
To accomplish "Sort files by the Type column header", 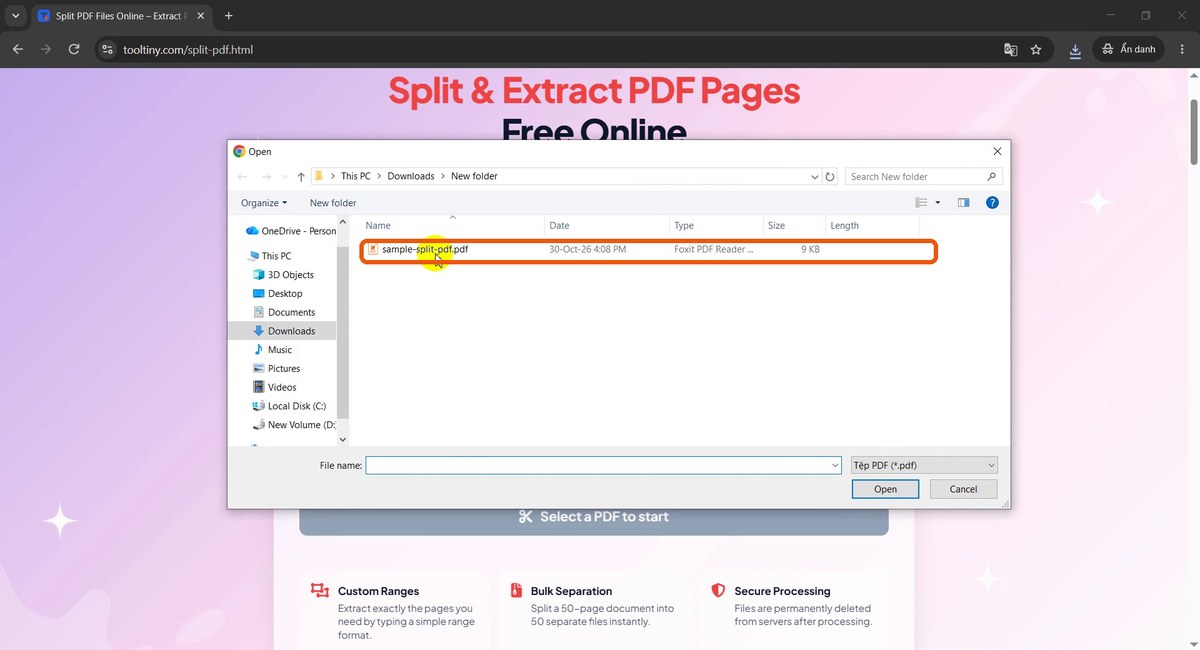I will point(716,226).
